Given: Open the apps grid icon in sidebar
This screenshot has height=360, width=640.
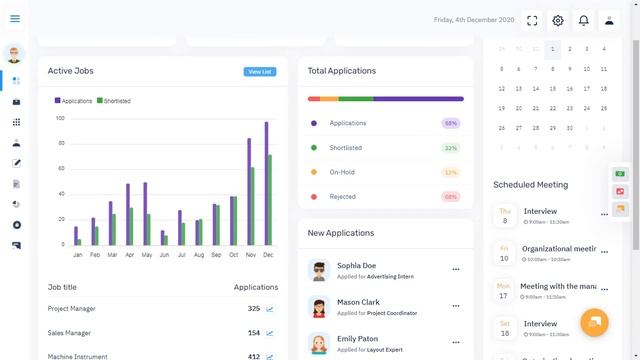Looking at the screenshot, I should pyautogui.click(x=16, y=122).
